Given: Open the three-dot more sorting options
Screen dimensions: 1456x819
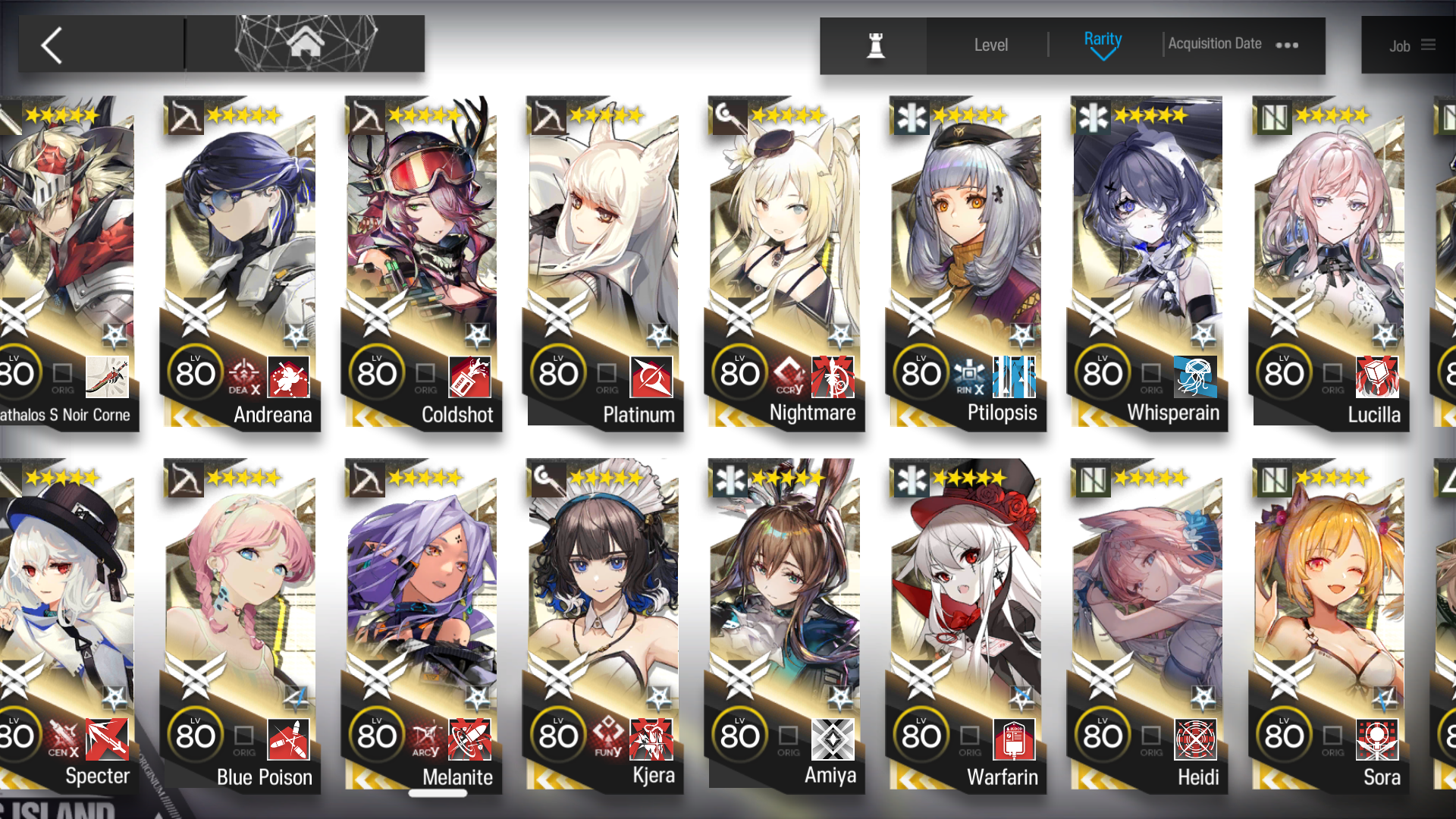Looking at the screenshot, I should tap(1287, 45).
